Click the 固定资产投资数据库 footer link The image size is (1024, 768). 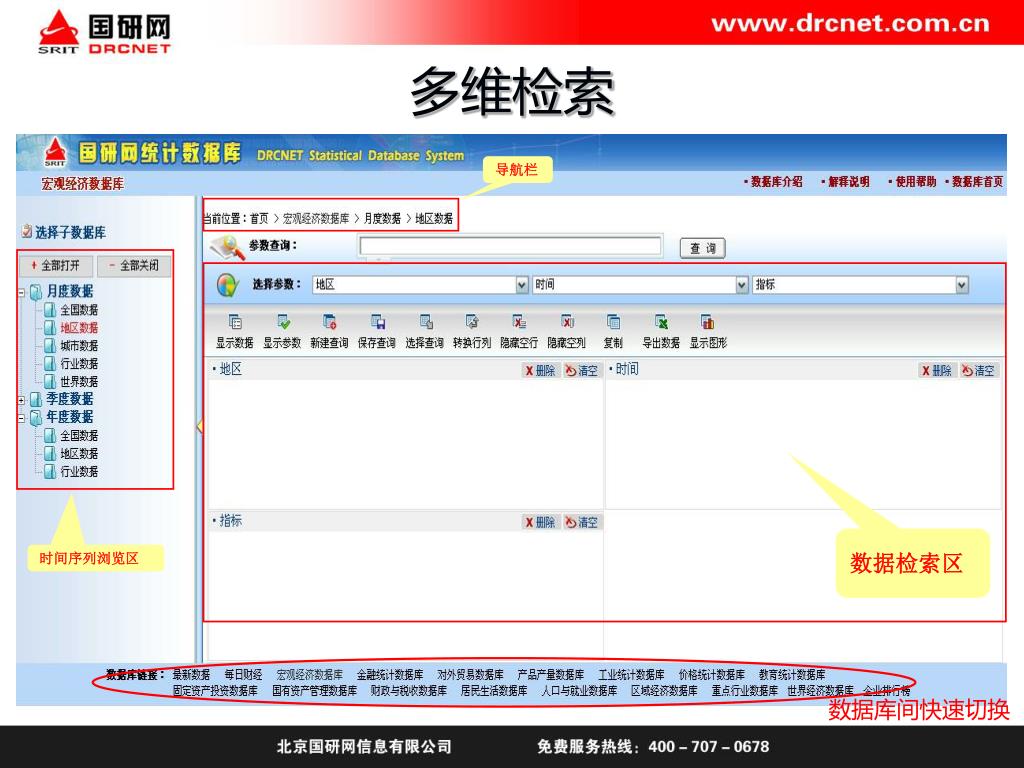(215, 690)
